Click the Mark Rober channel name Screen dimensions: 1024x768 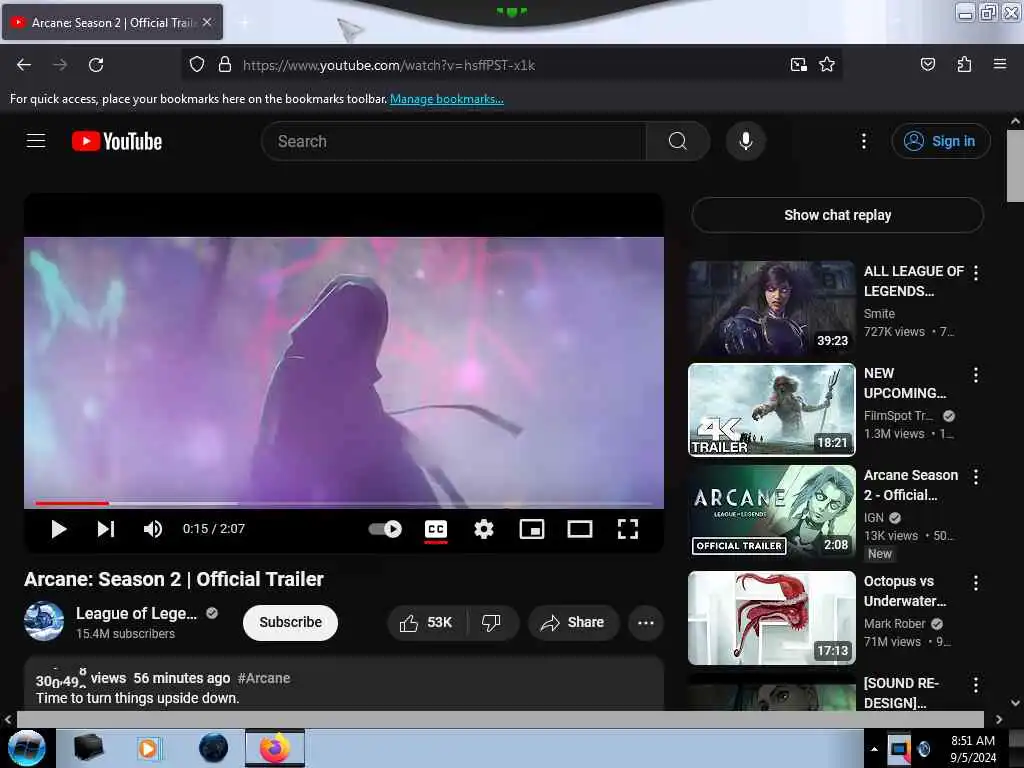894,624
